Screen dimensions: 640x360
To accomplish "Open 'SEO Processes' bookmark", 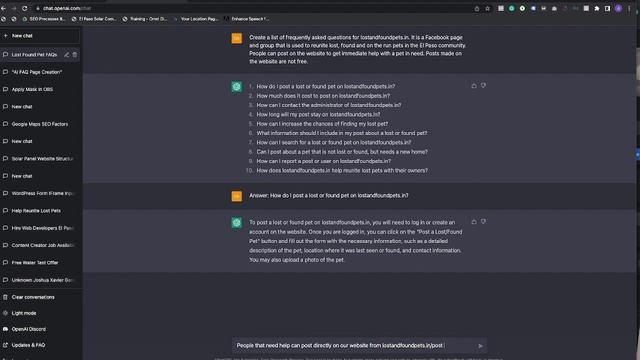I will (44, 19).
